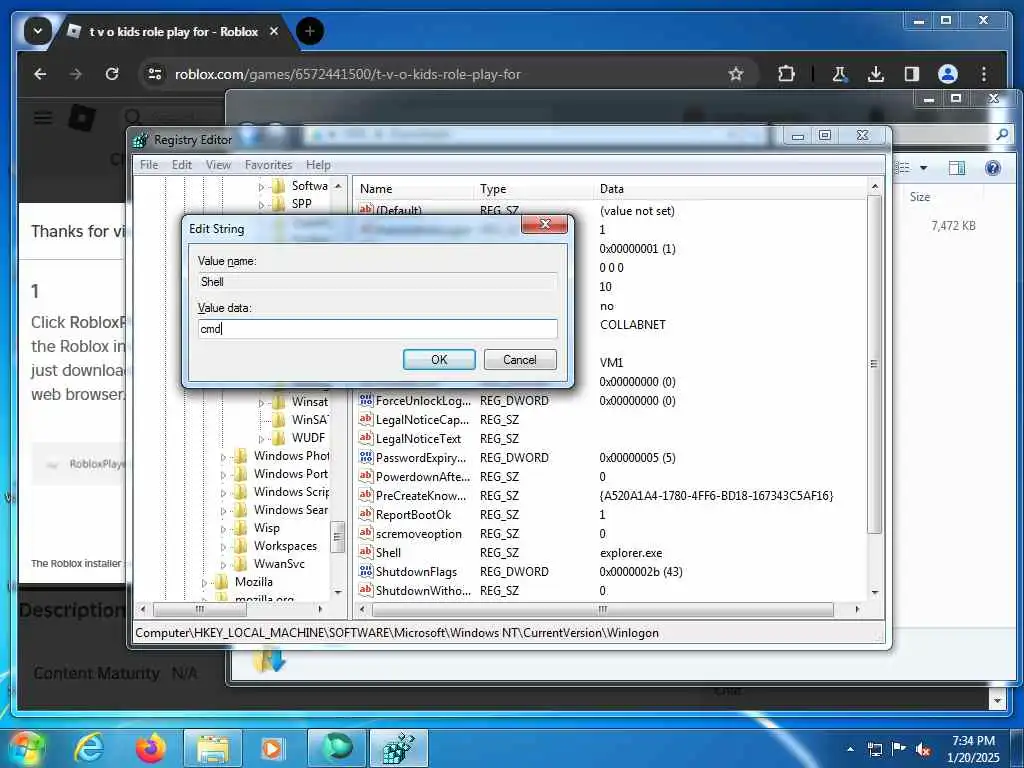Confirm the Shell value with OK
The image size is (1024, 768).
pos(439,360)
